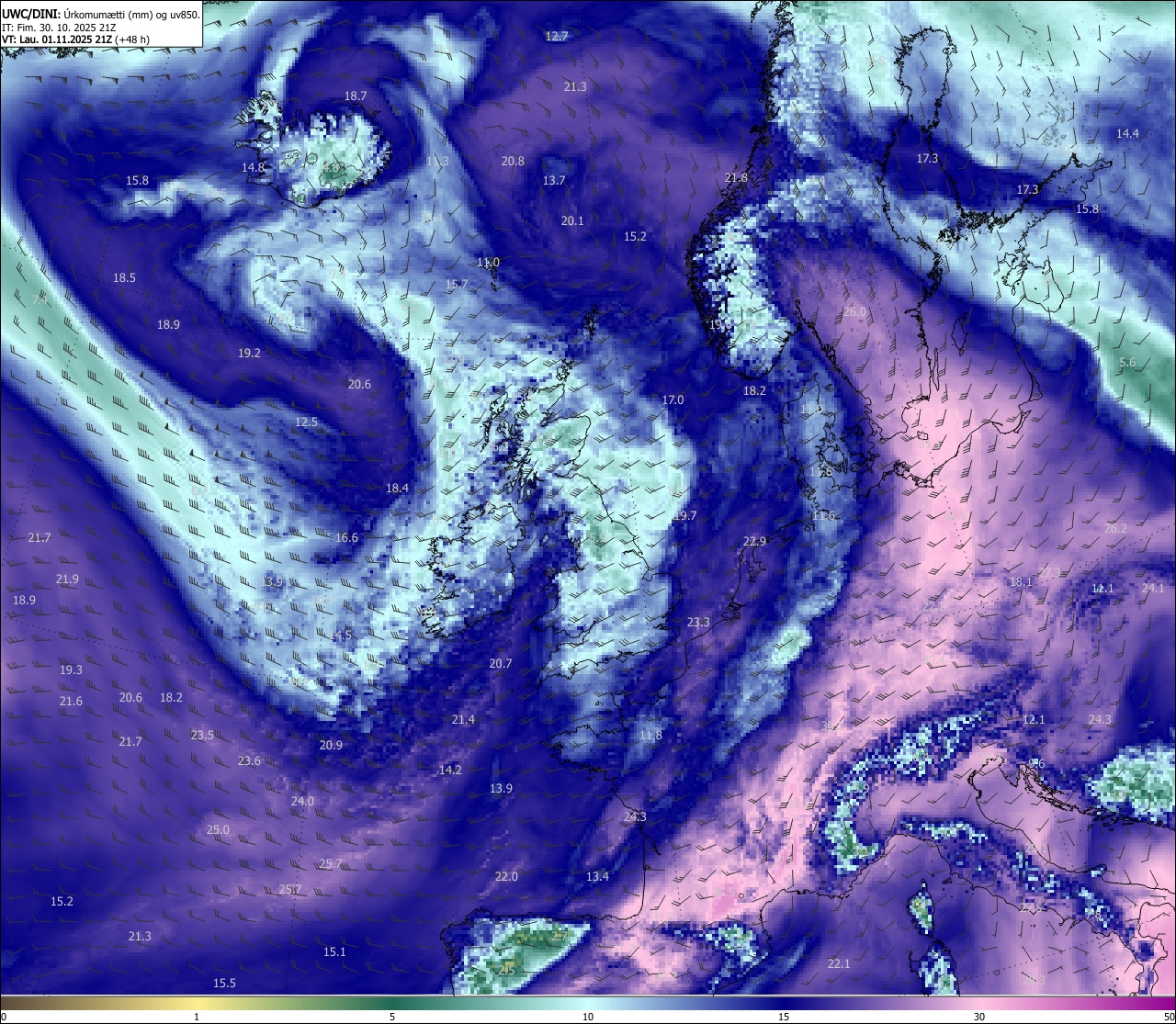Select the 19.7 value east of Britain
The image size is (1176, 1024).
pos(684,515)
